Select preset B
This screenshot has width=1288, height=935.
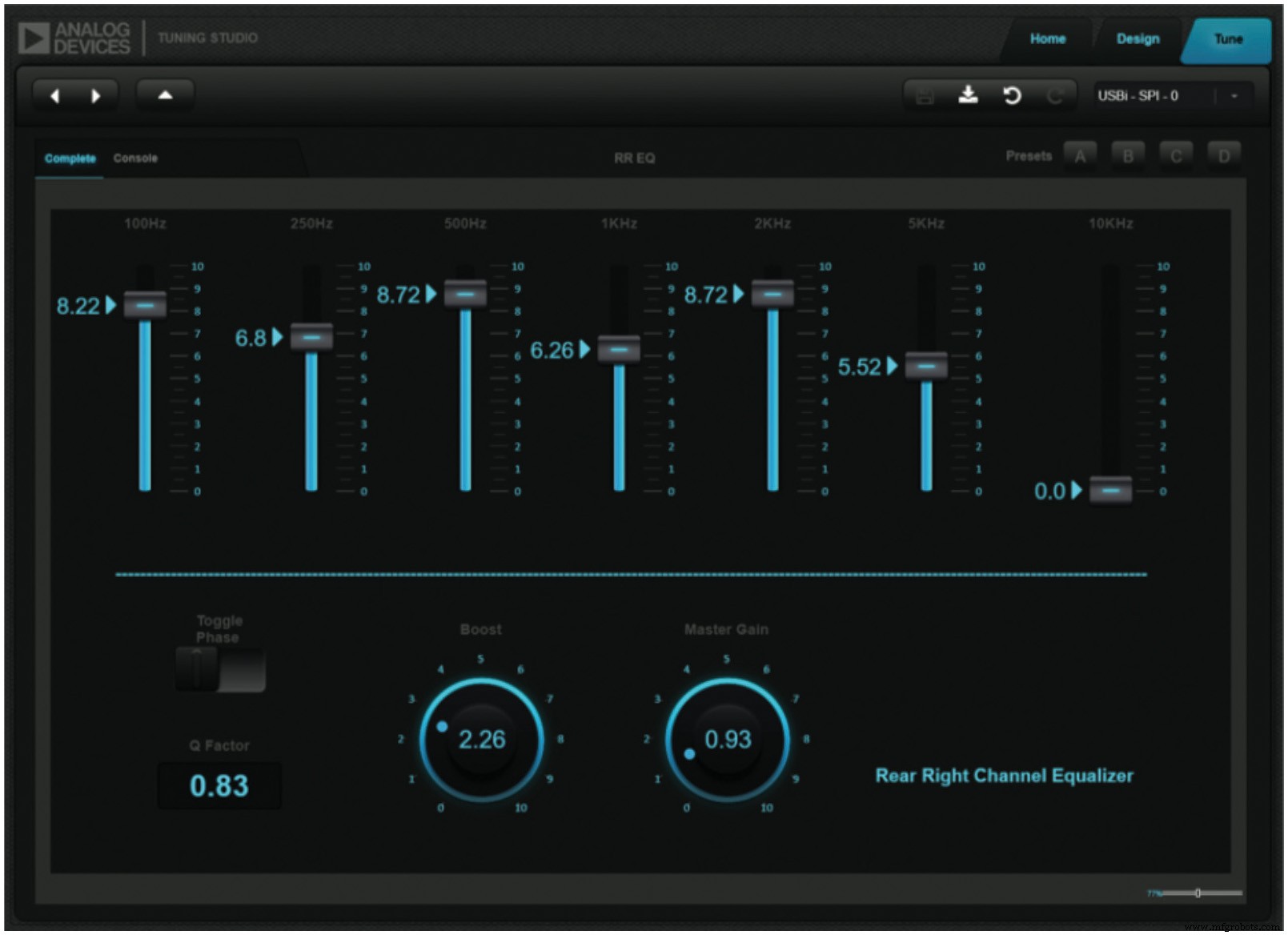(1130, 156)
